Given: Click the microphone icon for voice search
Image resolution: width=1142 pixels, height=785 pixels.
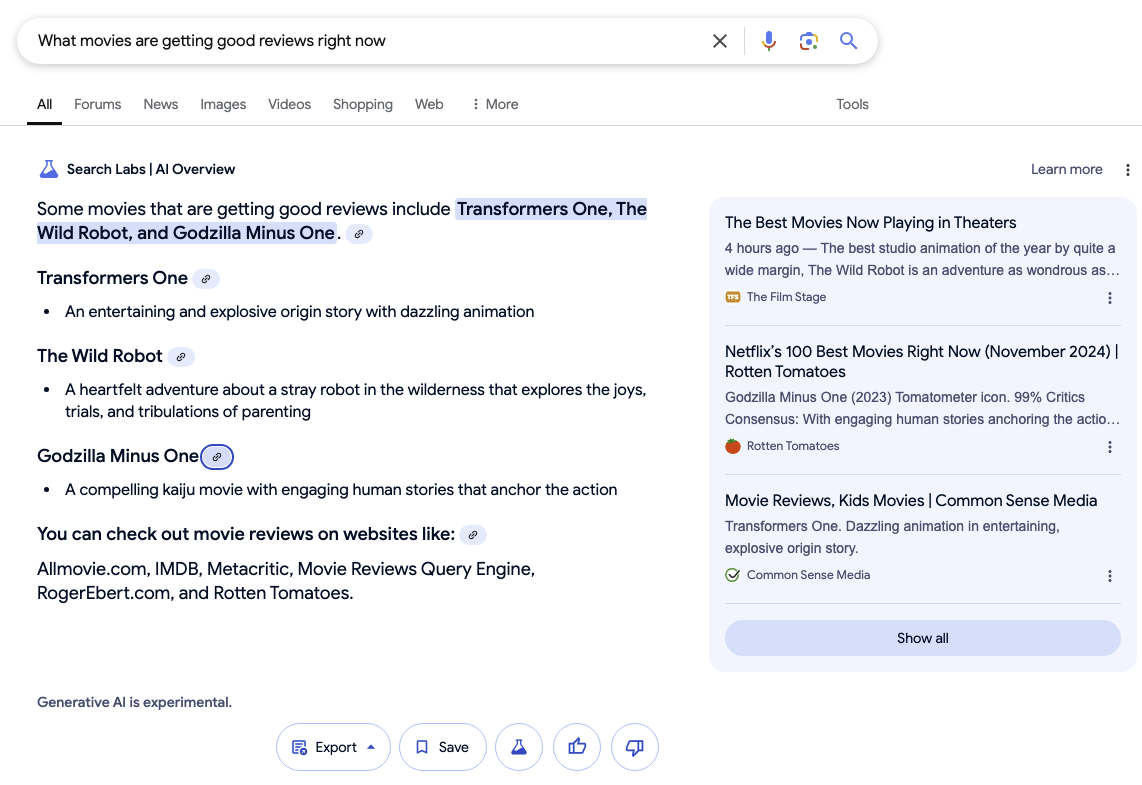Looking at the screenshot, I should (768, 41).
